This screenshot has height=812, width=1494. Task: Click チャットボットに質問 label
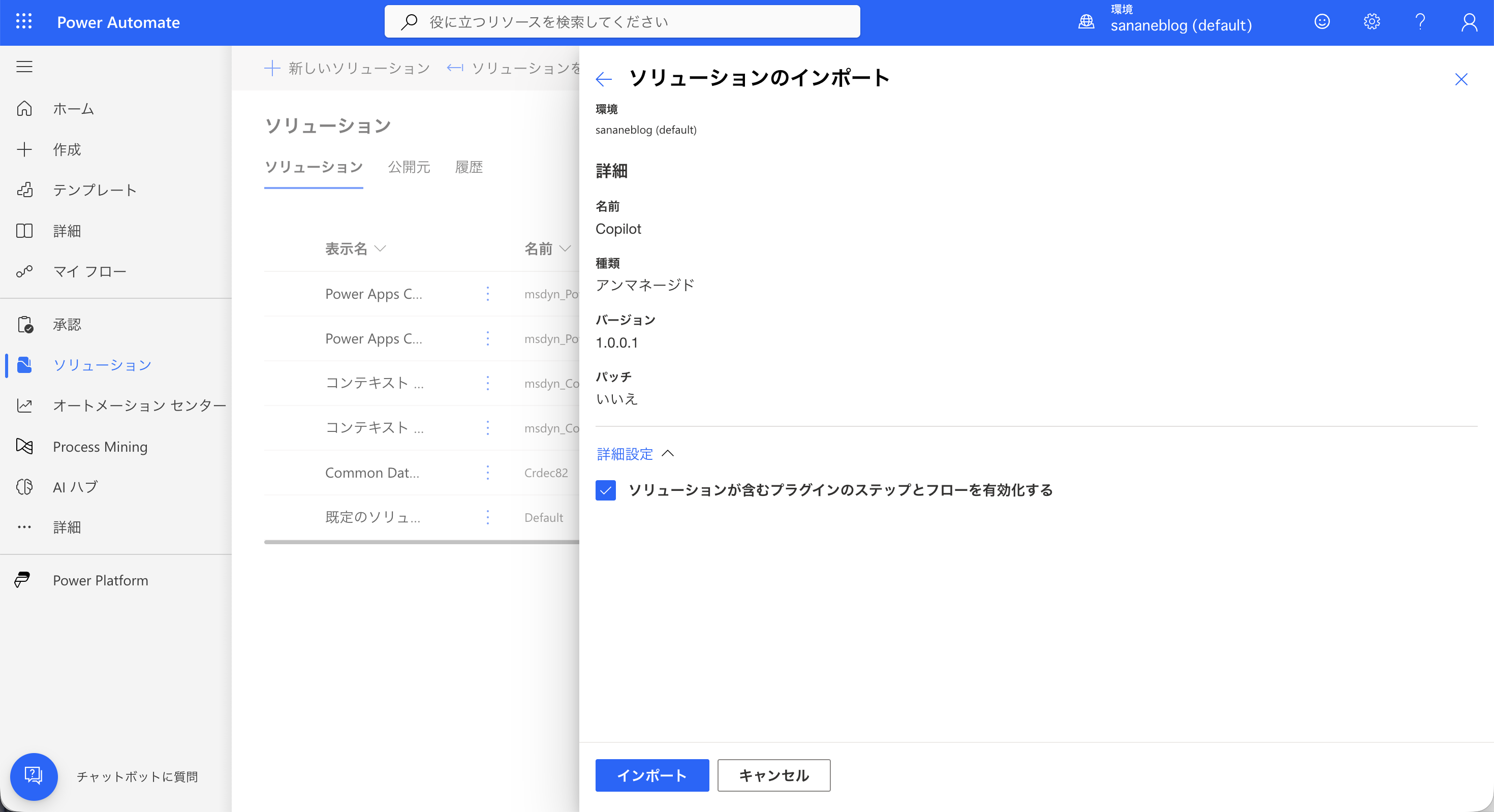(x=137, y=776)
